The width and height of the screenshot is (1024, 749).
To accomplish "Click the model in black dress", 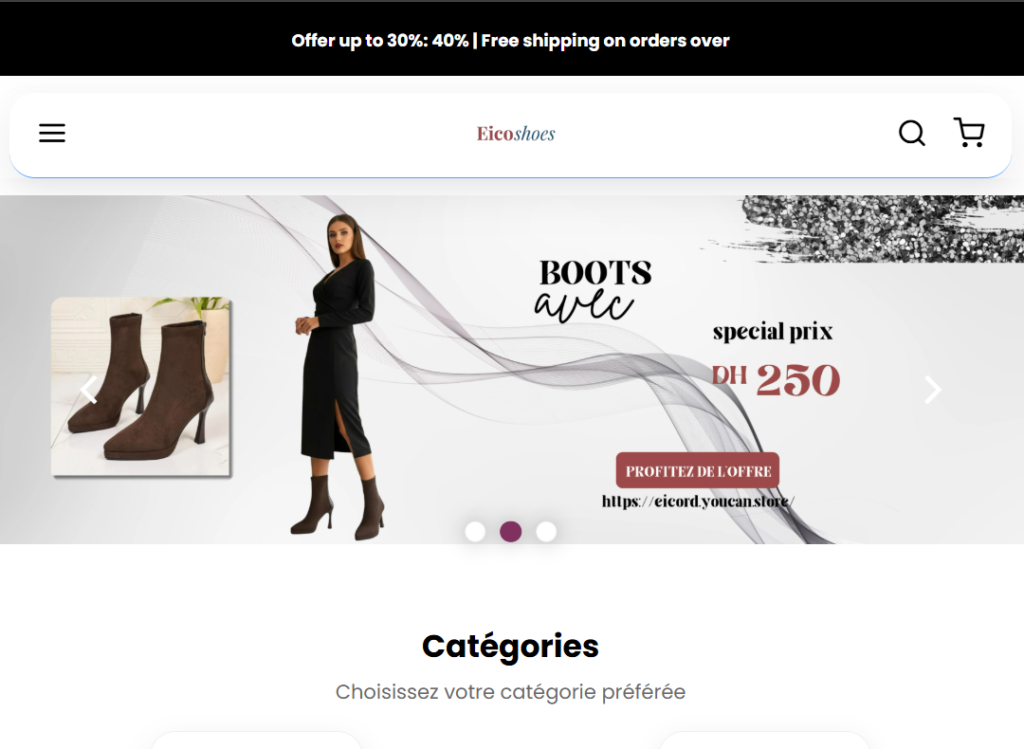I will click(x=338, y=376).
